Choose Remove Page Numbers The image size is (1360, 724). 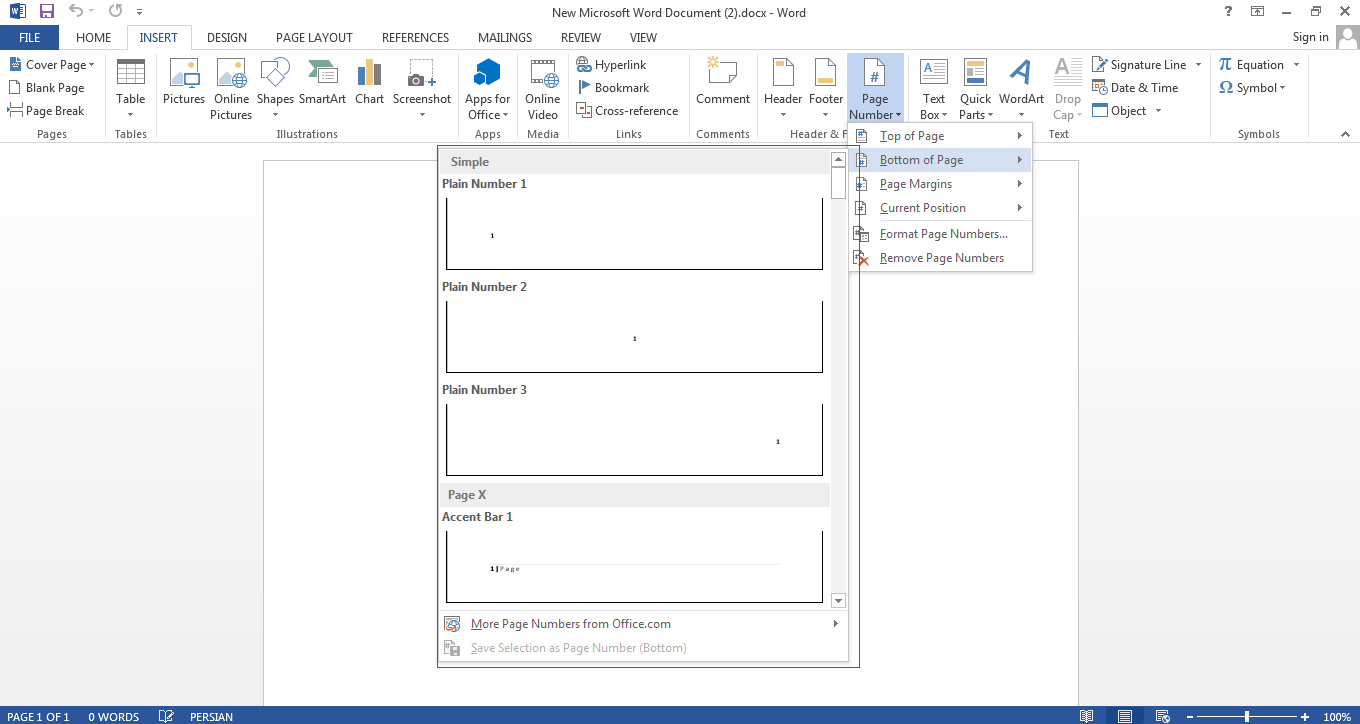940,258
